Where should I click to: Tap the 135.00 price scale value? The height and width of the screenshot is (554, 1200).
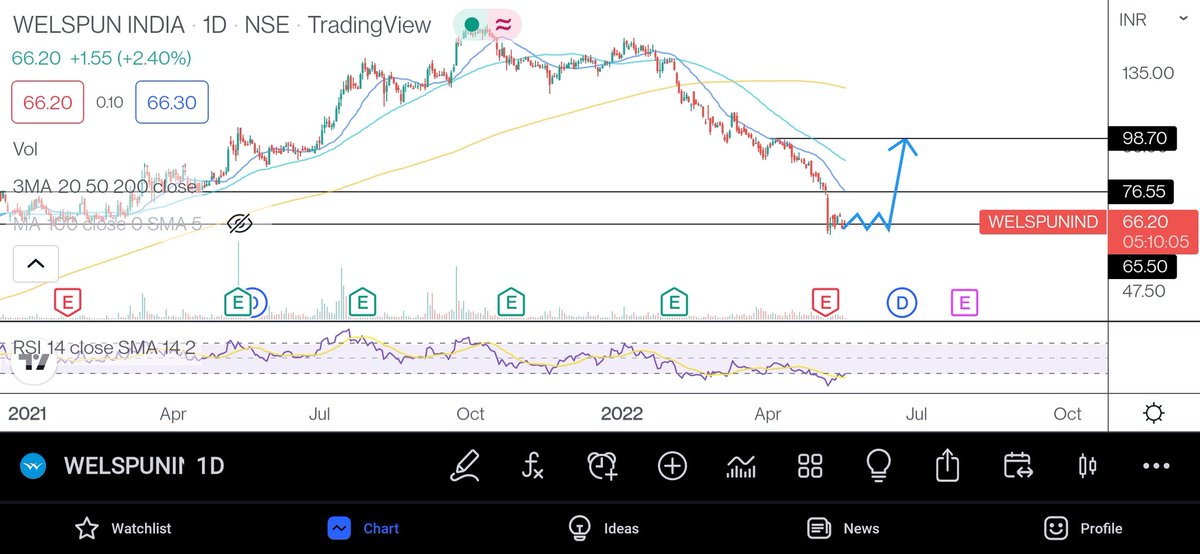(1146, 73)
